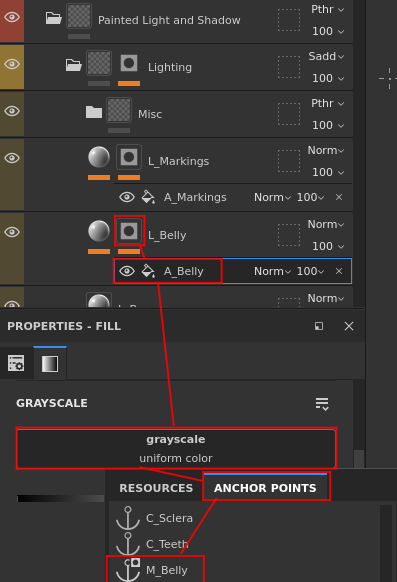Select the A_Markings effect name
Viewport: 397px width, 582px height.
pyautogui.click(x=195, y=197)
